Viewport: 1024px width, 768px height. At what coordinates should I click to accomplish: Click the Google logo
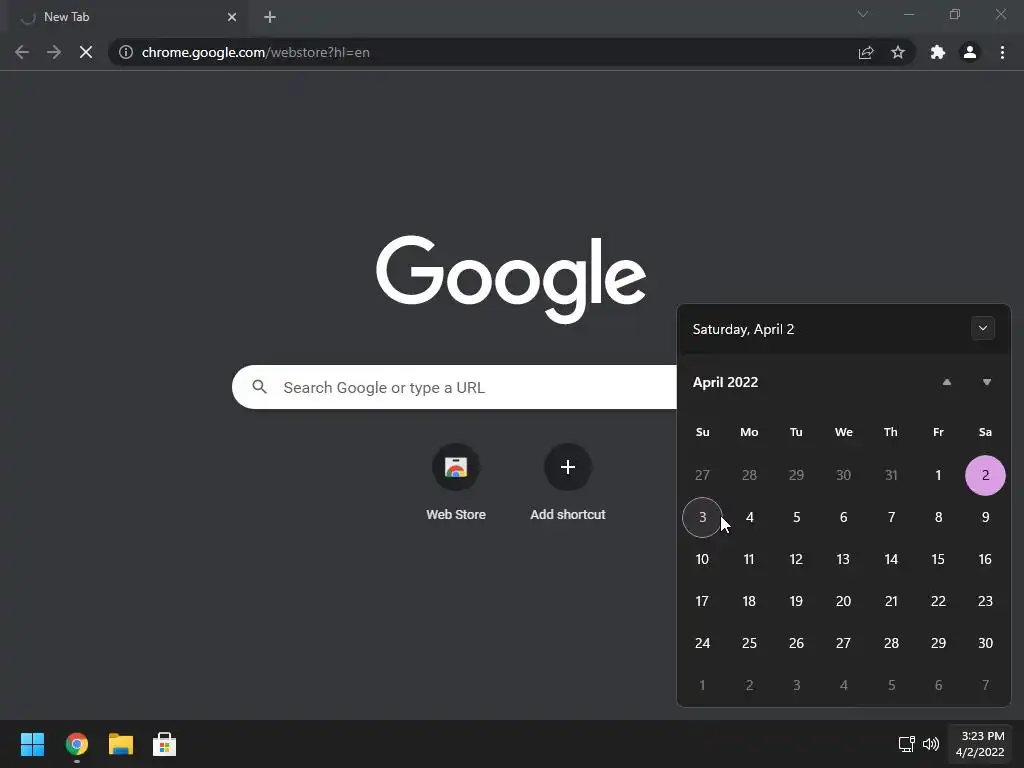point(511,280)
